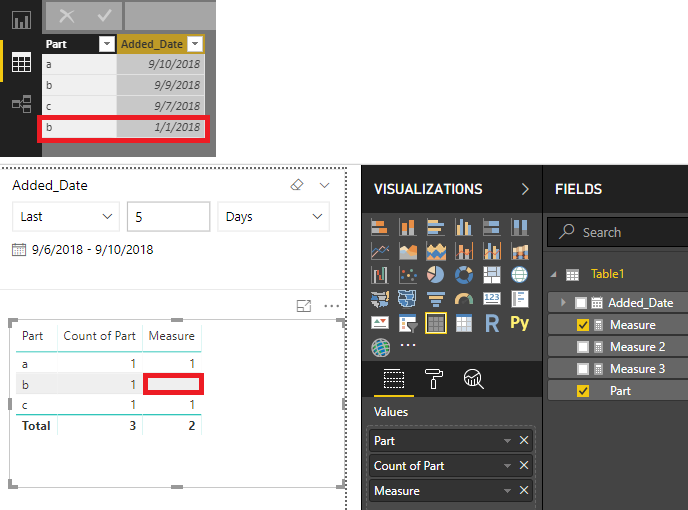Viewport: 688px width, 510px height.
Task: Open the Days period dropdown
Action: 274,217
